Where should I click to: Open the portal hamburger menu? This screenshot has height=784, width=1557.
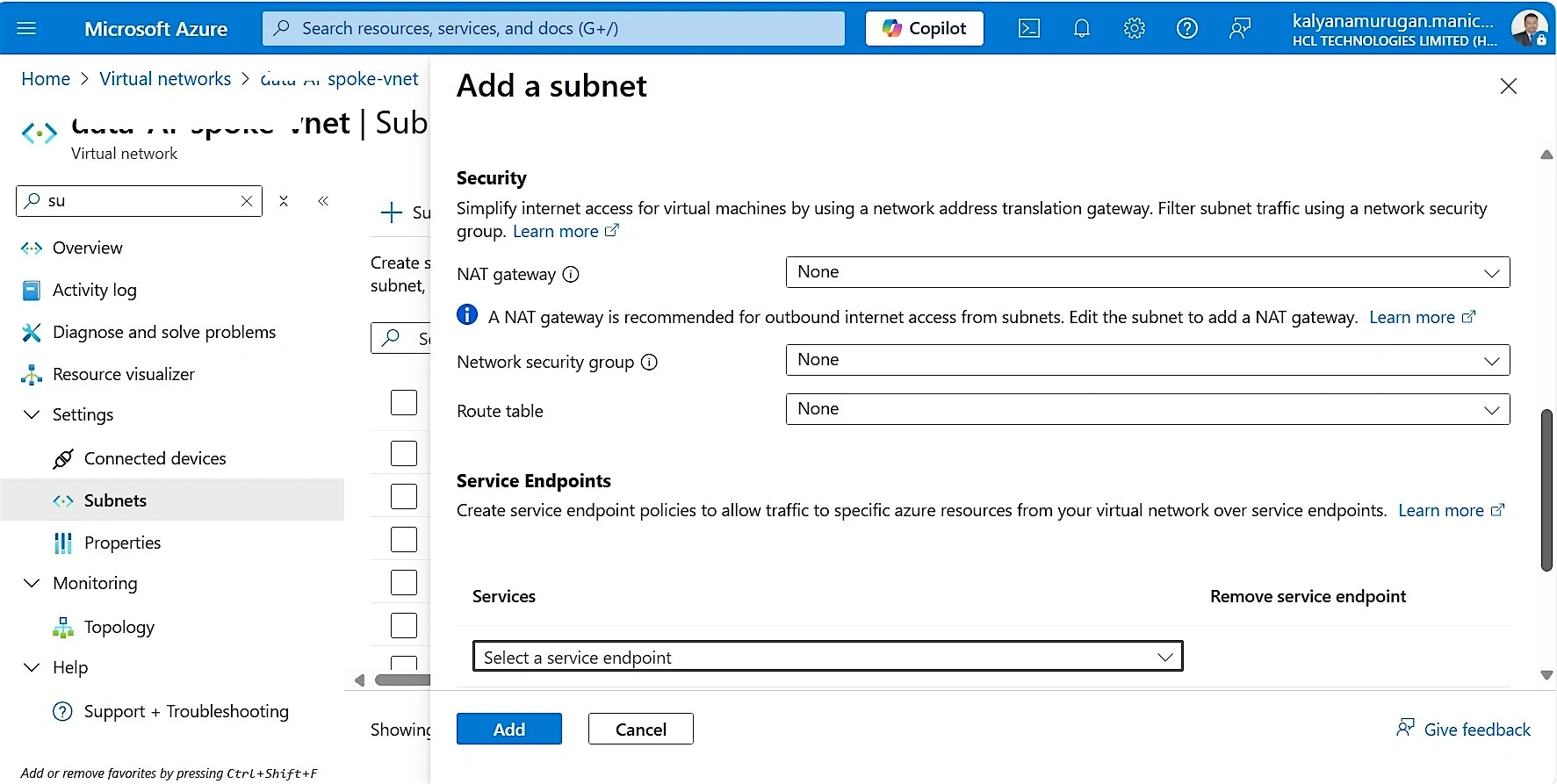26,29
